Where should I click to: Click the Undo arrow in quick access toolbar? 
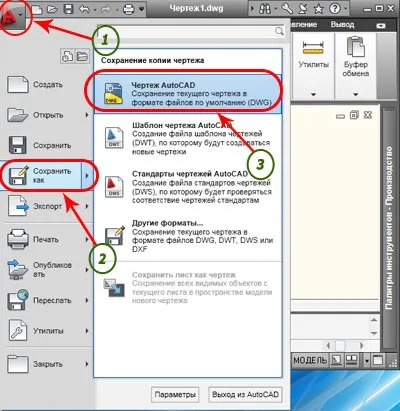click(x=85, y=9)
